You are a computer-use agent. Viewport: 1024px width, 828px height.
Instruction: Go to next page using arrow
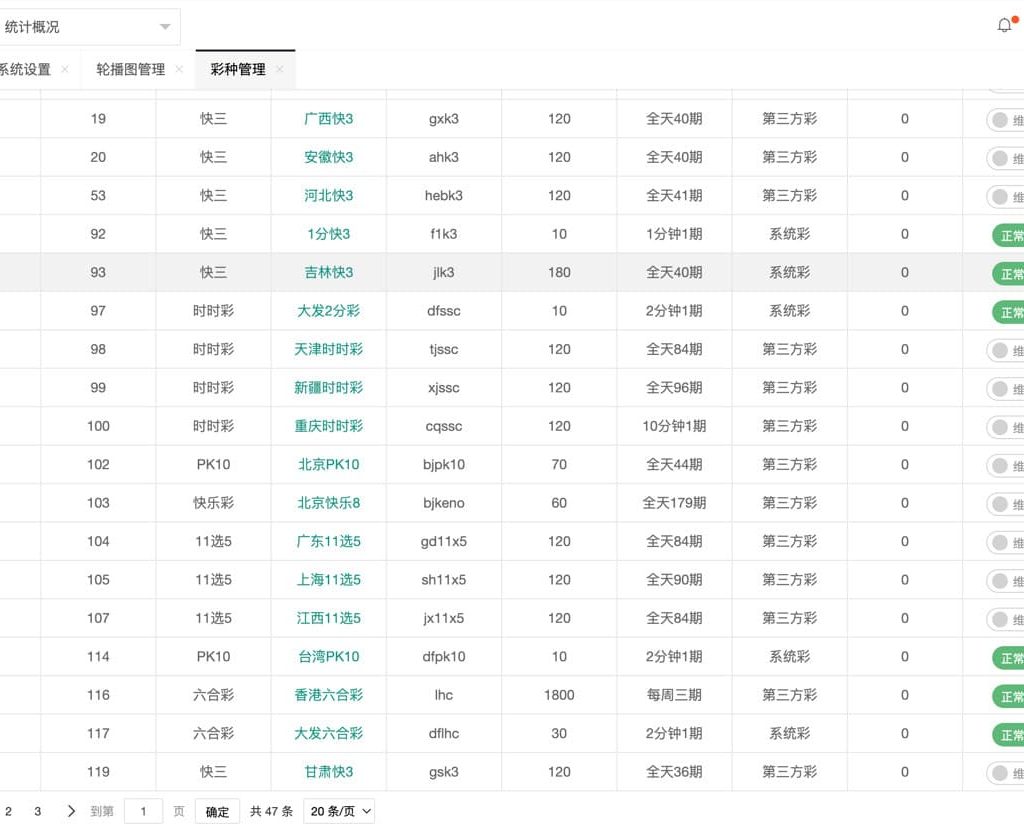[x=71, y=811]
